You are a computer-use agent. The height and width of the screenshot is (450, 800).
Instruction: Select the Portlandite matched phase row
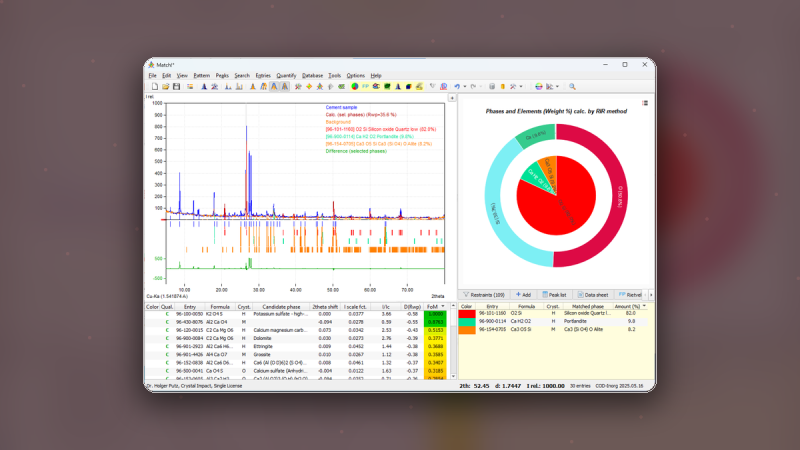554,322
